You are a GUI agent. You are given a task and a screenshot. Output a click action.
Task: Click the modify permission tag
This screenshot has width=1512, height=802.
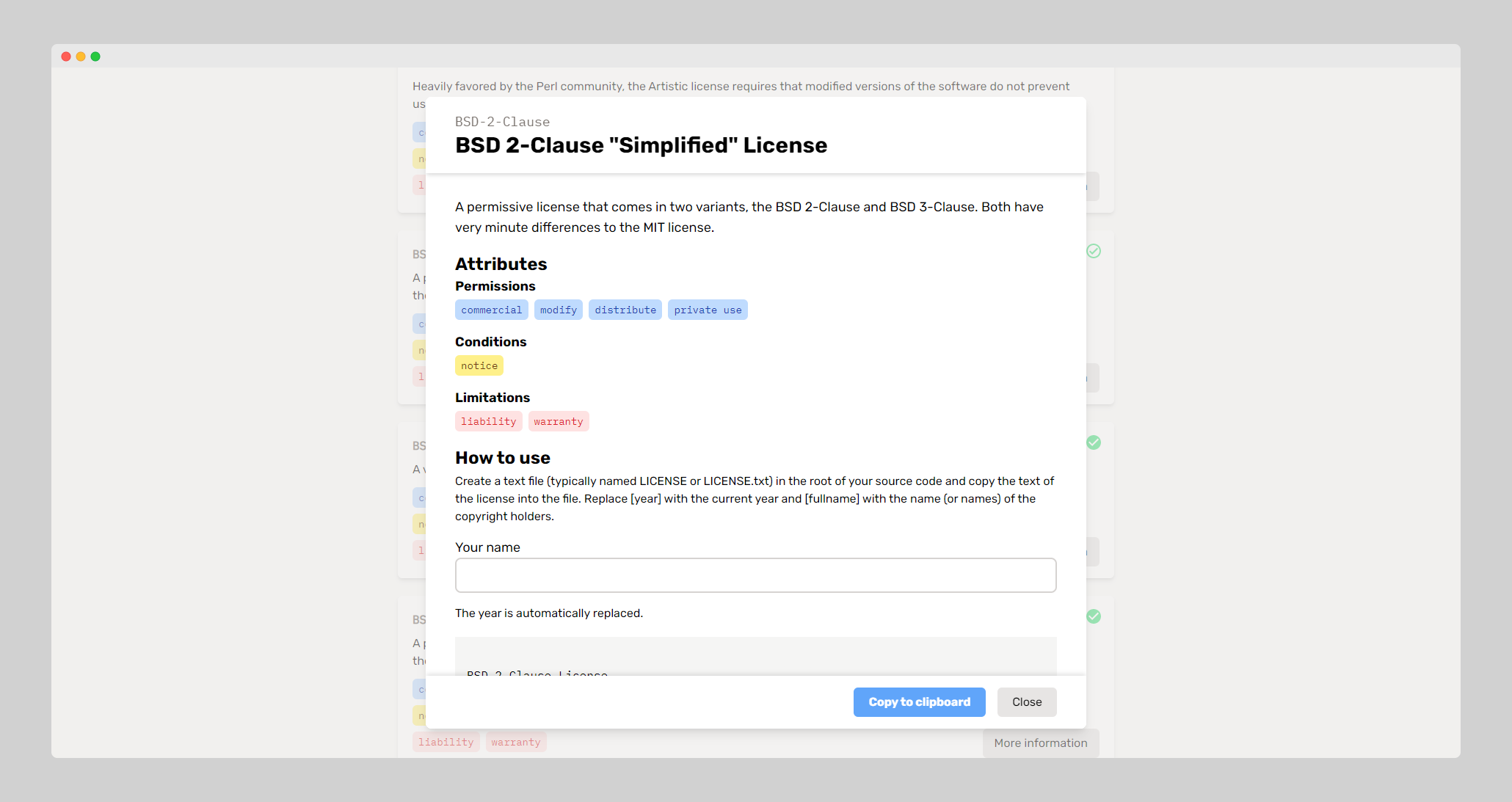click(x=559, y=310)
